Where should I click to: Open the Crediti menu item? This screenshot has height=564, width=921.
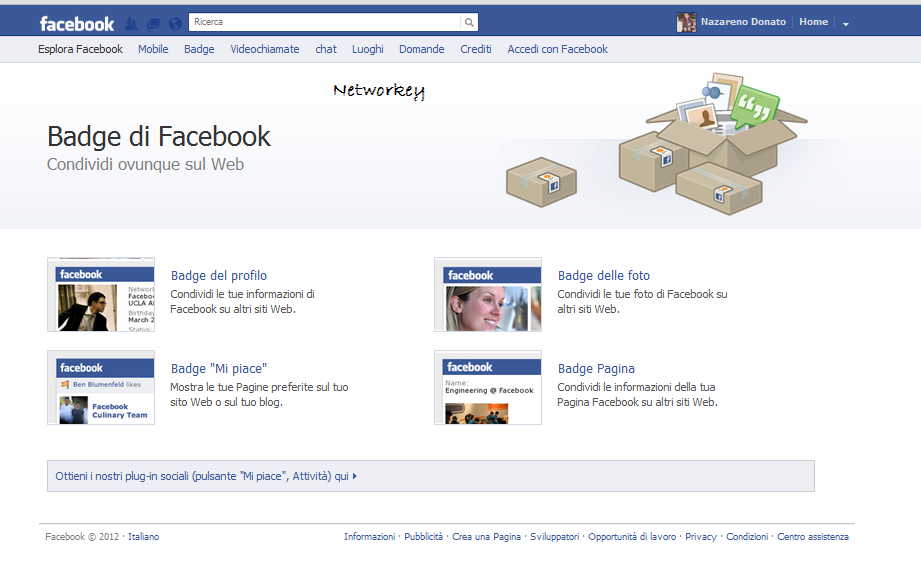point(476,49)
